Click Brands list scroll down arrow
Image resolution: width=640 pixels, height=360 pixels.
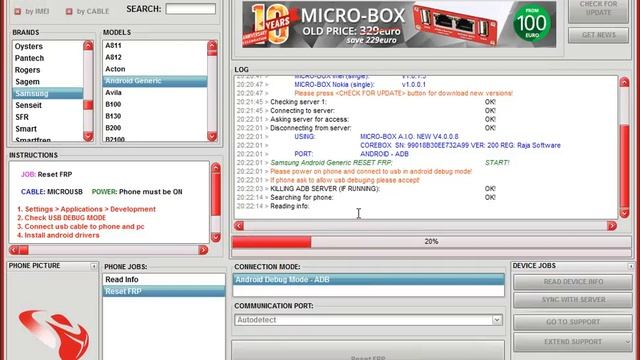pos(88,136)
